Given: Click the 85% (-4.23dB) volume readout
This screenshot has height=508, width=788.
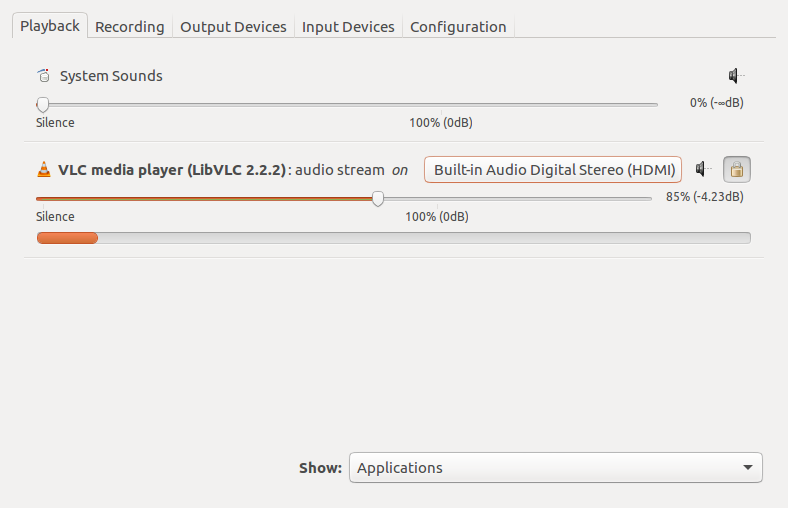Looking at the screenshot, I should (705, 196).
